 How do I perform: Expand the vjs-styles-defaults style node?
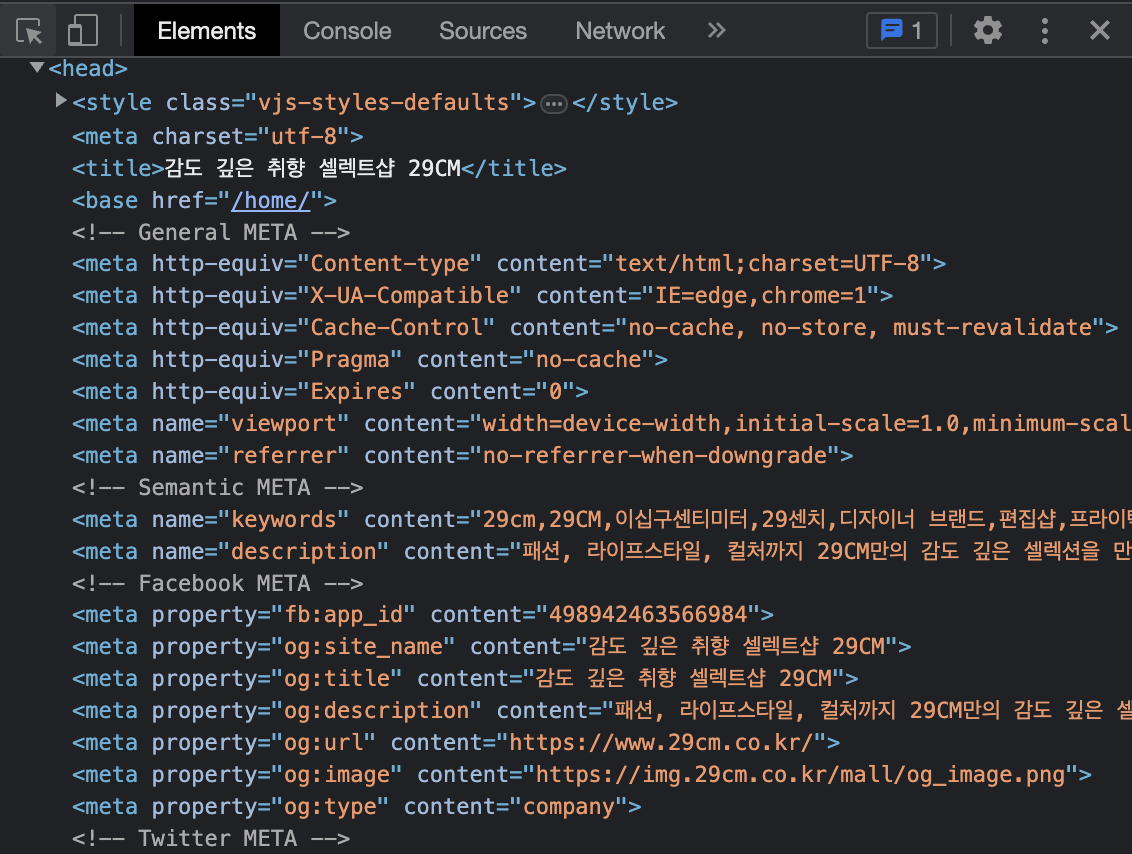pyautogui.click(x=61, y=100)
